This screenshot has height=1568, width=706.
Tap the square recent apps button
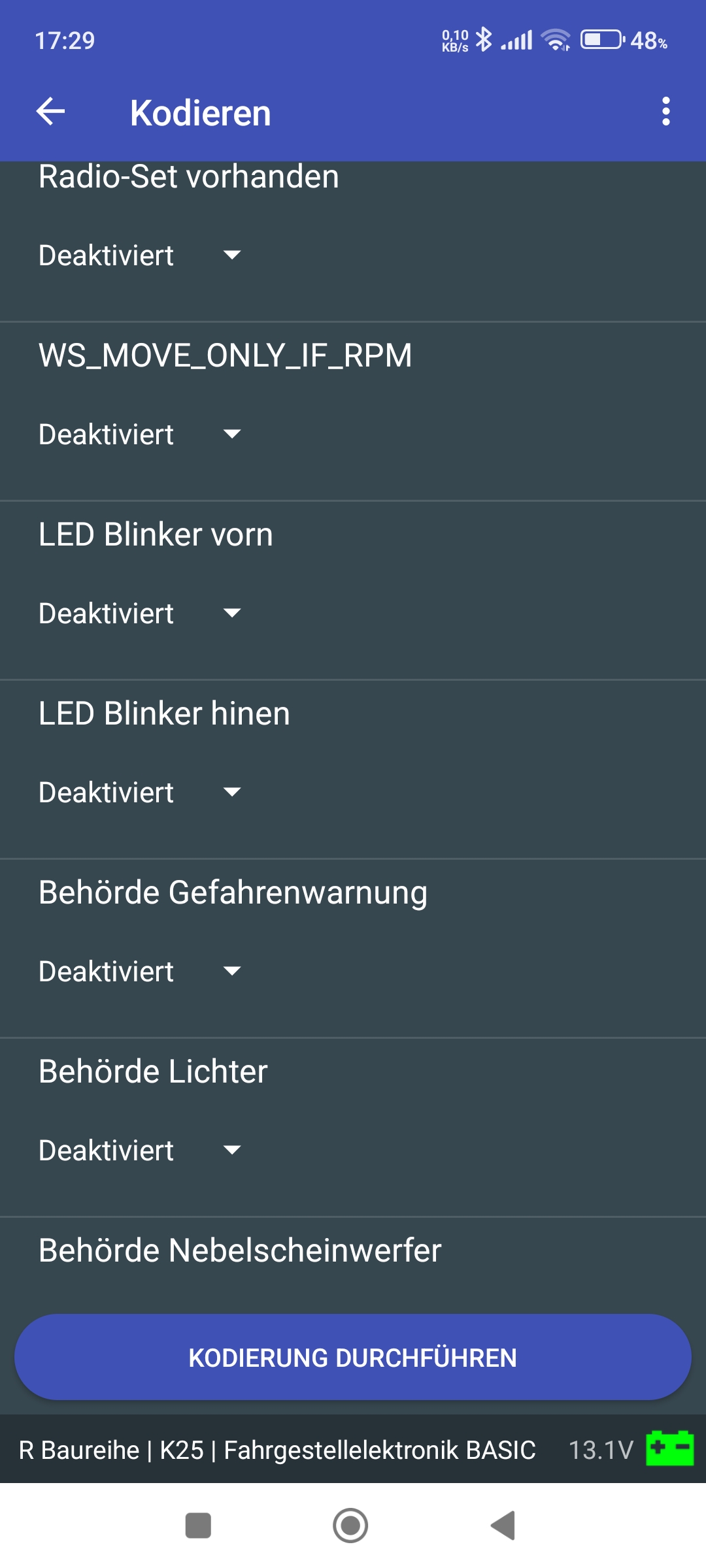tap(198, 1526)
